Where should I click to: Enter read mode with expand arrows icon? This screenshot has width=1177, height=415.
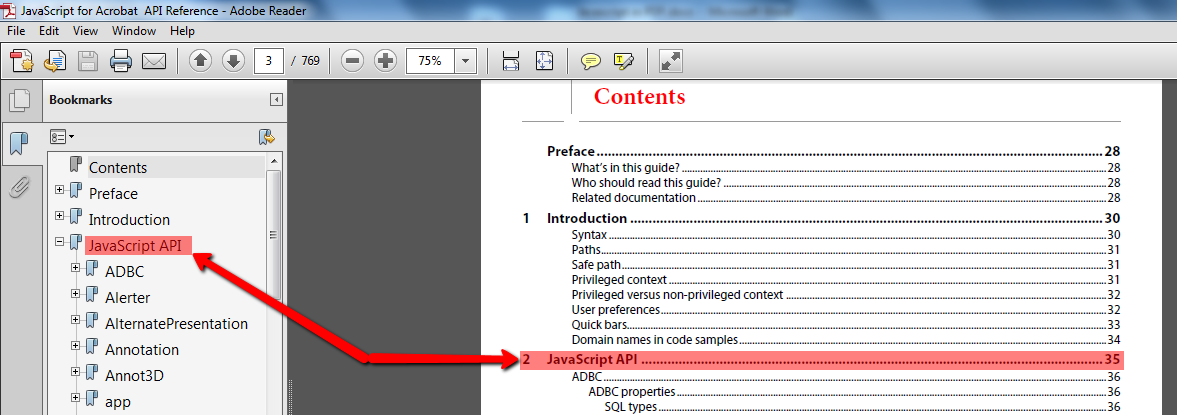[x=670, y=61]
